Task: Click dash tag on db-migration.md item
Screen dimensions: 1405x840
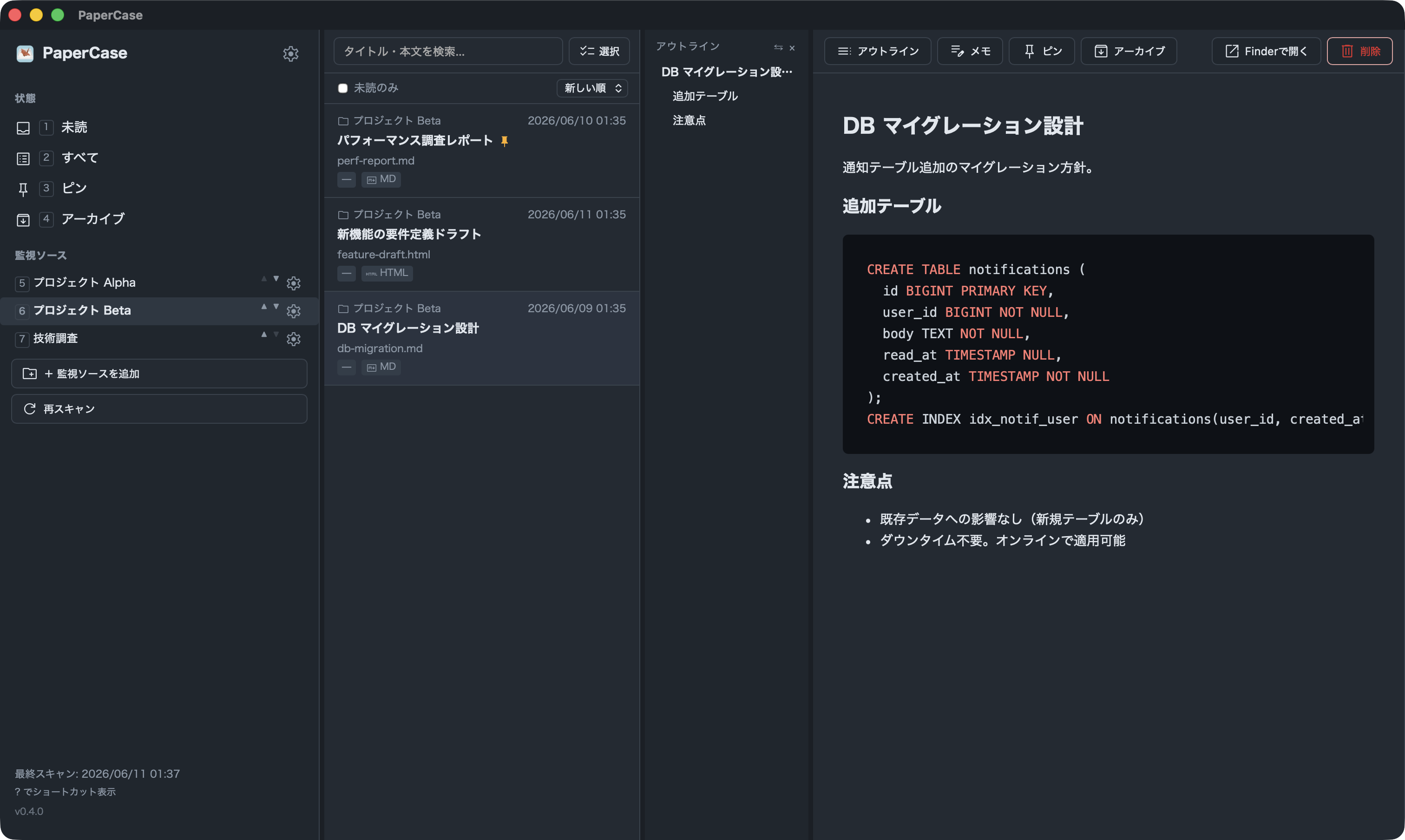Action: [347, 367]
